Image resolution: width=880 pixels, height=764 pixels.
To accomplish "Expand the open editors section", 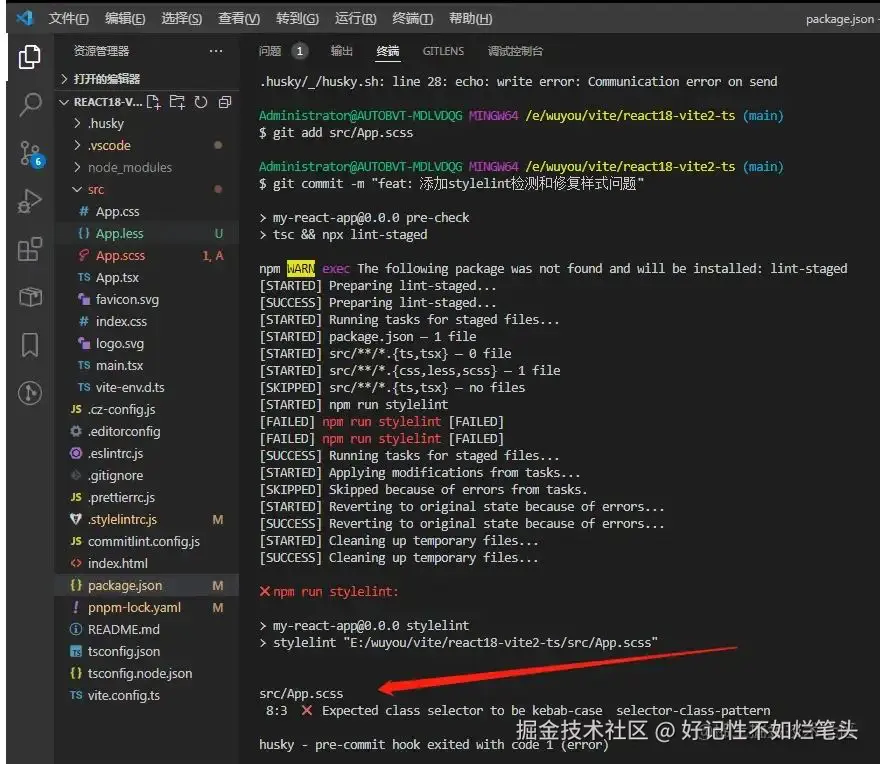I will point(147,79).
